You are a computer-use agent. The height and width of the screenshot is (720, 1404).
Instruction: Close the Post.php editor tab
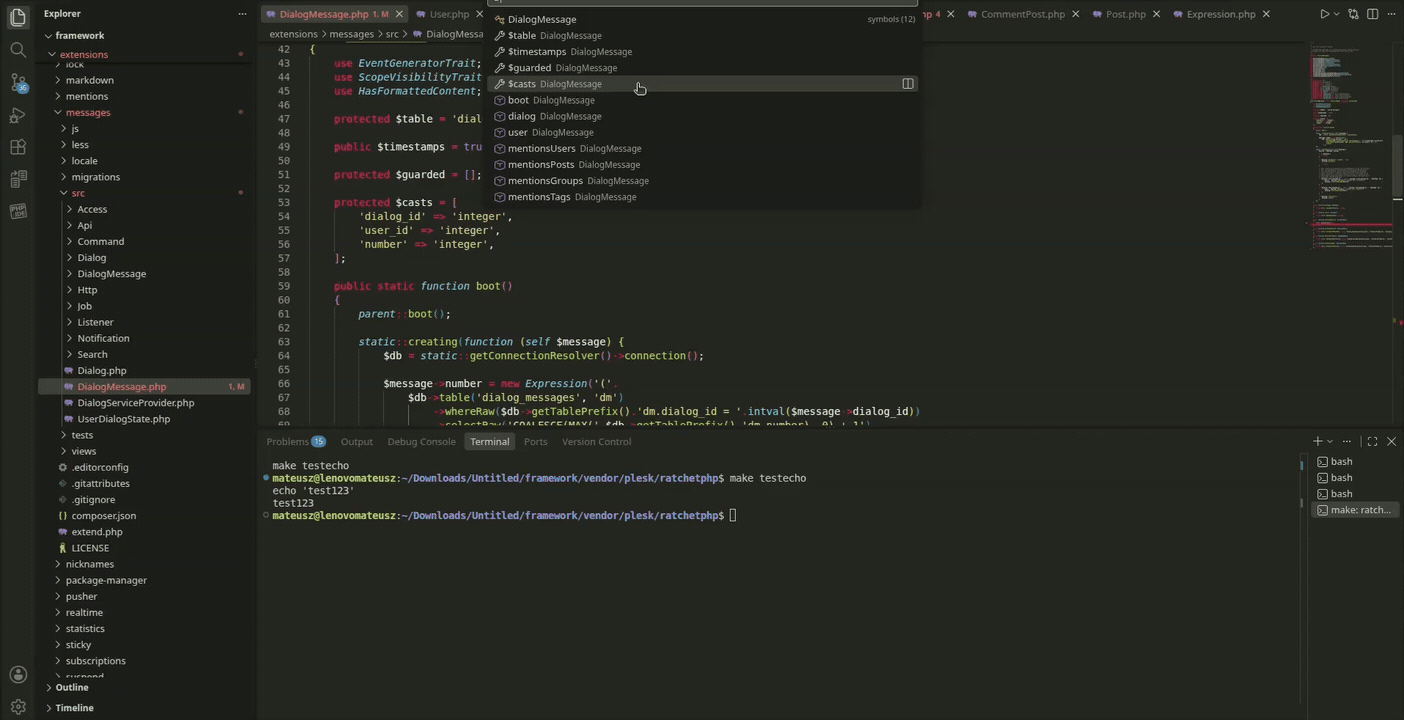1155,14
